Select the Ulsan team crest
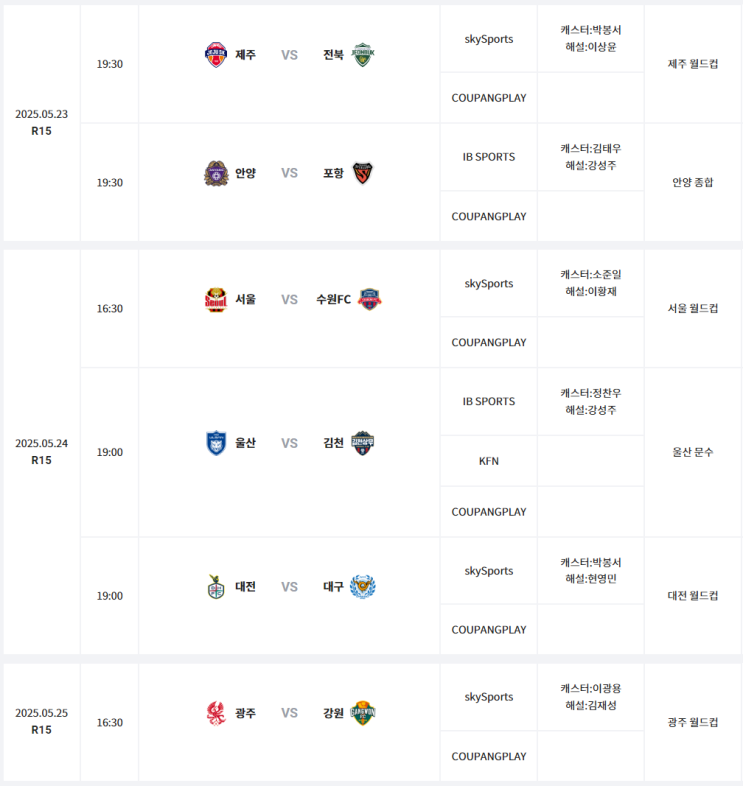 [x=216, y=443]
